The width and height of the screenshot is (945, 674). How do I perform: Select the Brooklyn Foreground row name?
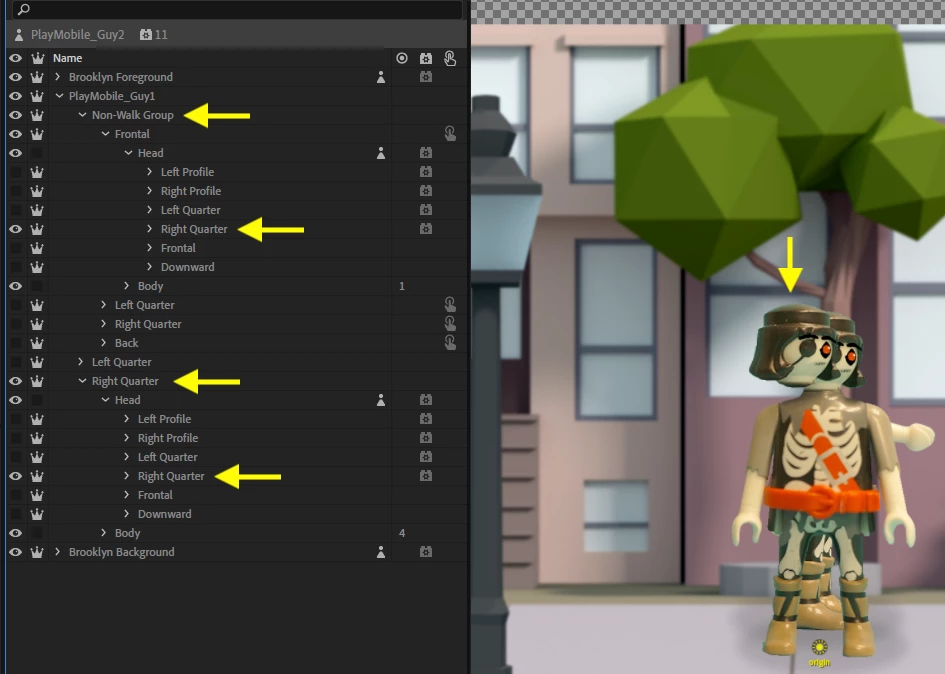click(121, 77)
